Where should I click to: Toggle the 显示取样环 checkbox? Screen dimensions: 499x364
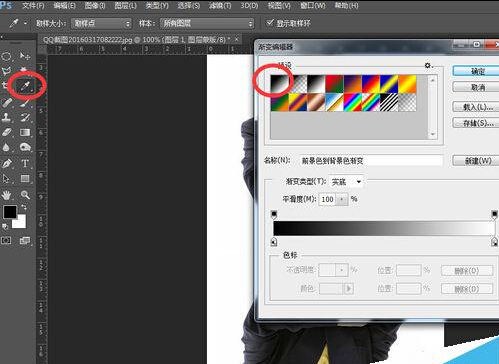[x=270, y=23]
